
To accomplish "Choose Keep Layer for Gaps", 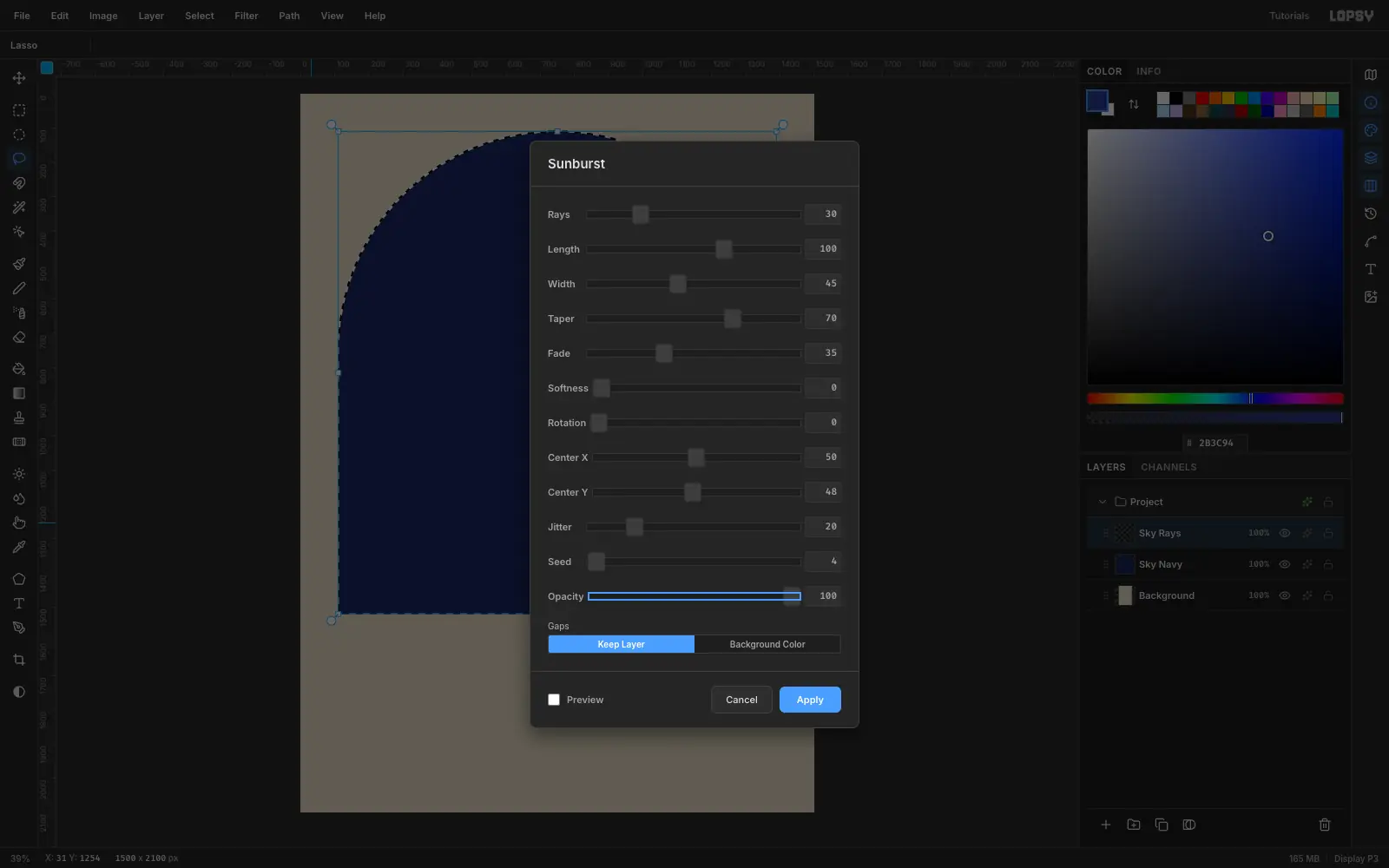I will [x=621, y=644].
